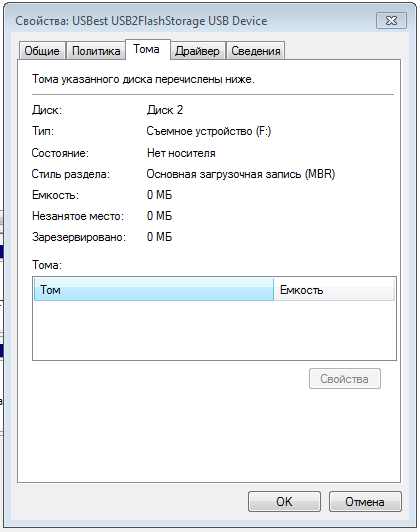This screenshot has height=532, width=417.
Task: Click the Нет носителя status text
Action: [181, 153]
